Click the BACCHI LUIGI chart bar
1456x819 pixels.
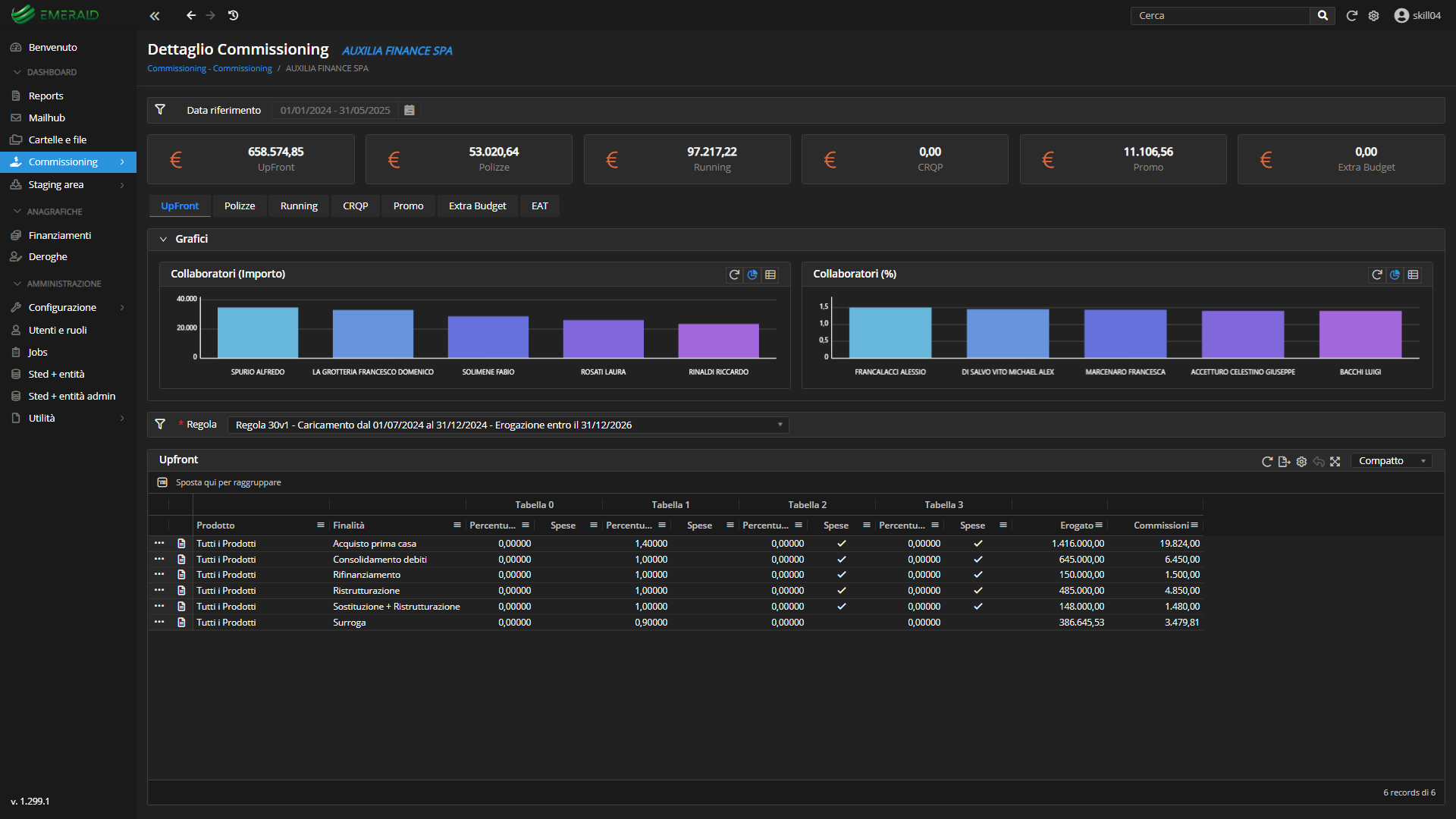point(1360,334)
